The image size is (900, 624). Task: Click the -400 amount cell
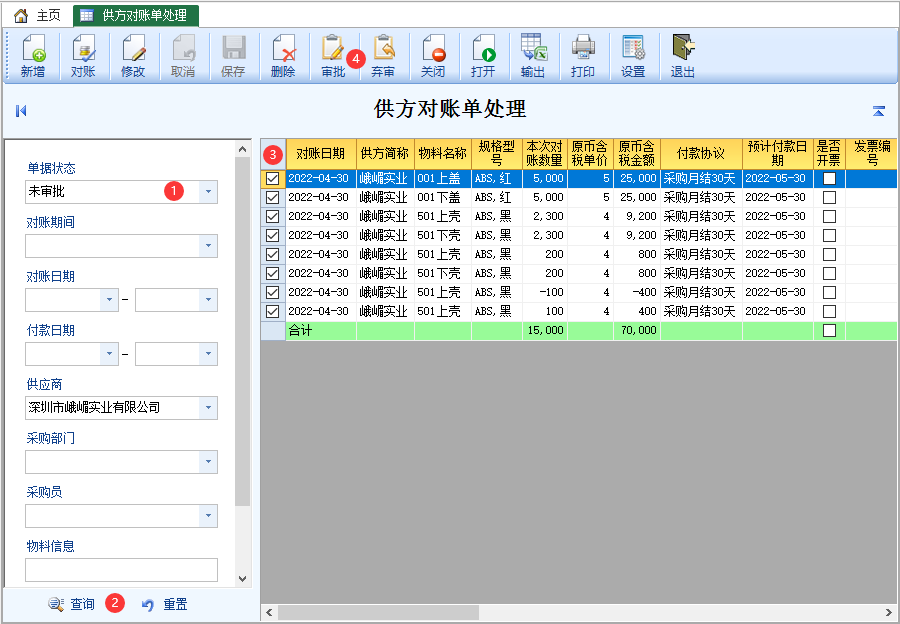[638, 292]
